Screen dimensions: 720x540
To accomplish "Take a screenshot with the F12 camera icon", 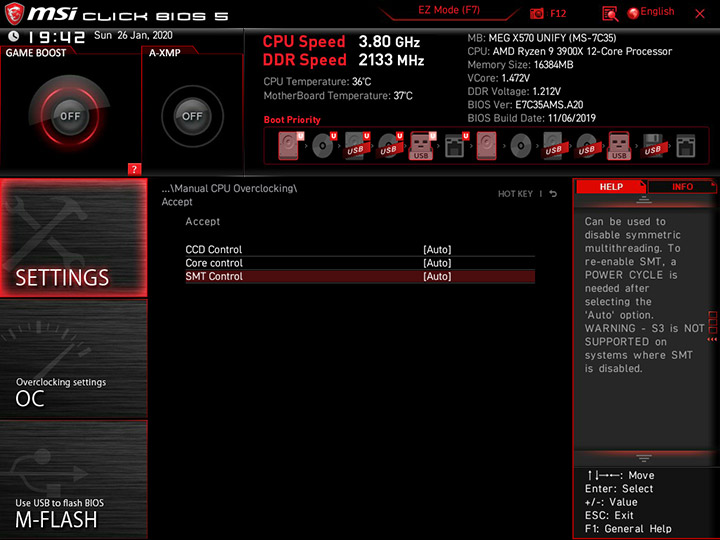I will [x=536, y=13].
